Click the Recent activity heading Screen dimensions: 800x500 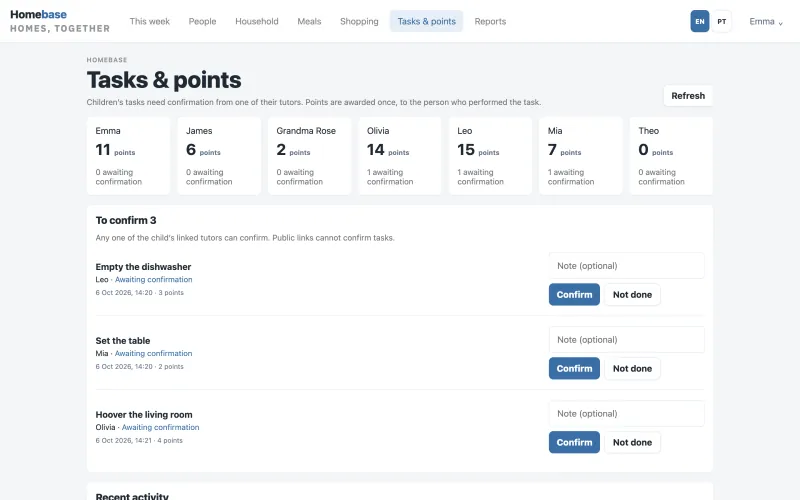(x=132, y=496)
